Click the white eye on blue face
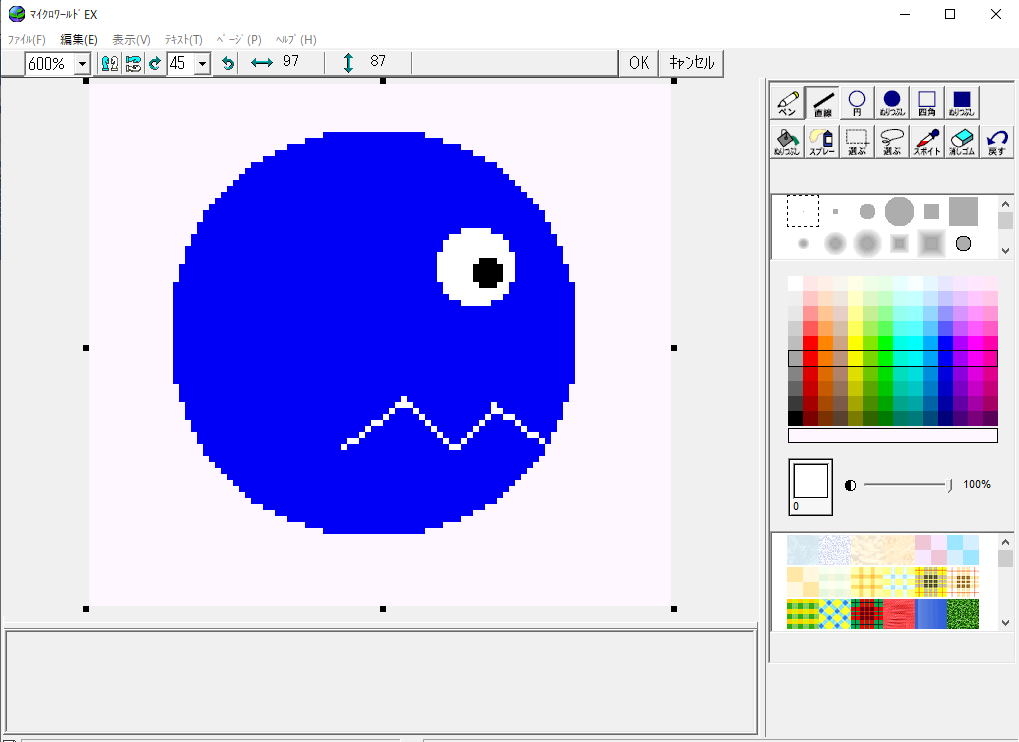1019x742 pixels. click(x=476, y=266)
